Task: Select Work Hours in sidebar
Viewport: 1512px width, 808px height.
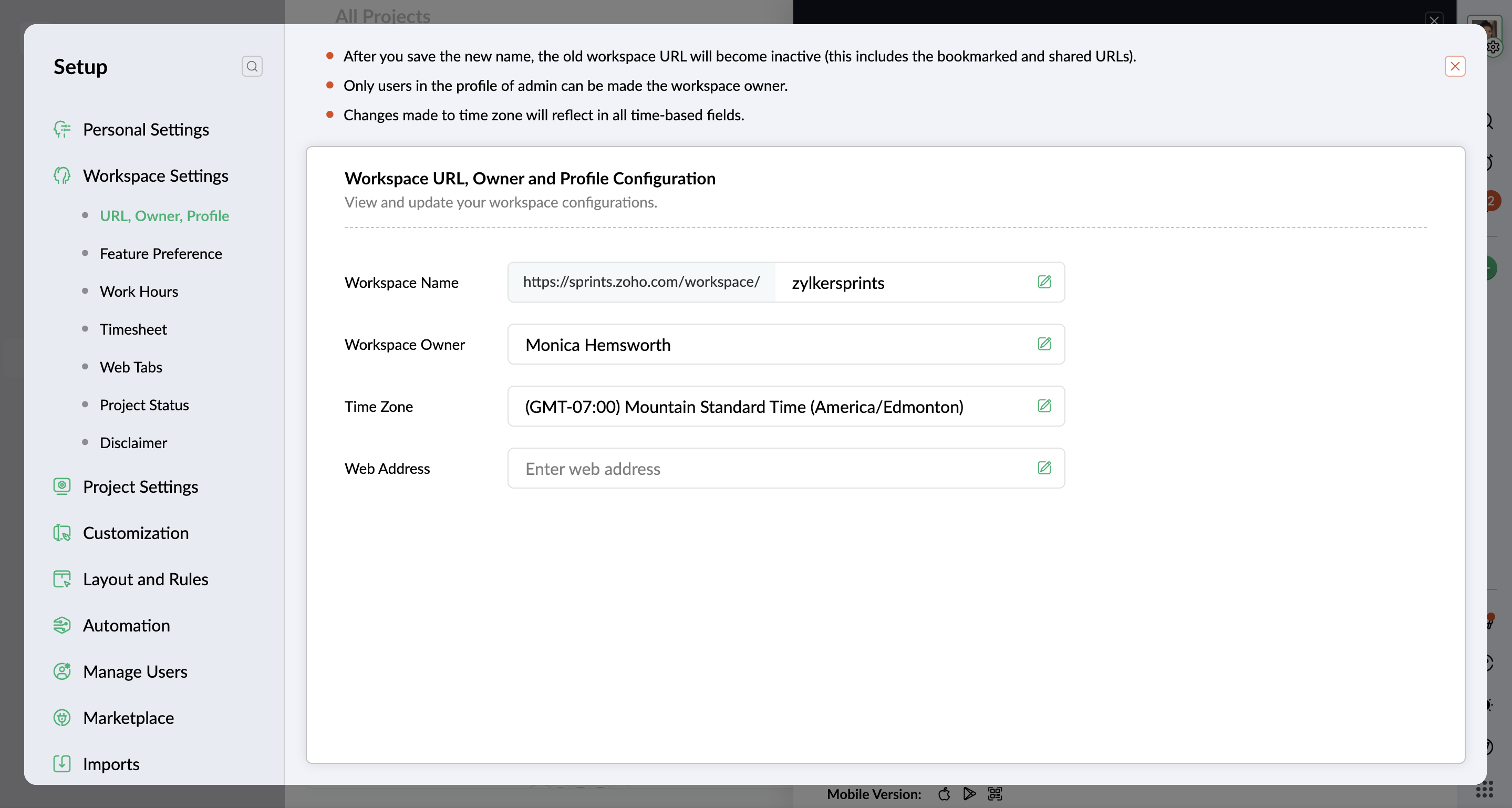Action: click(139, 292)
